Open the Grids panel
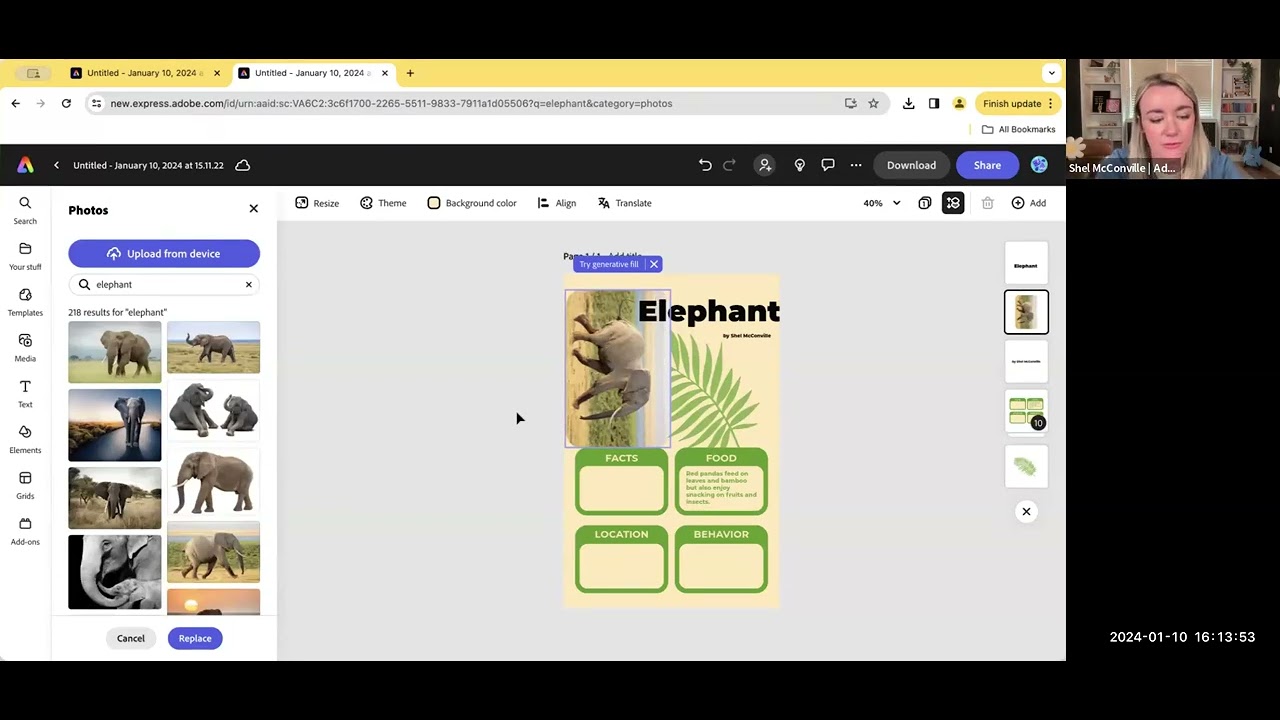Screen dimensions: 1280x720 click(x=25, y=486)
